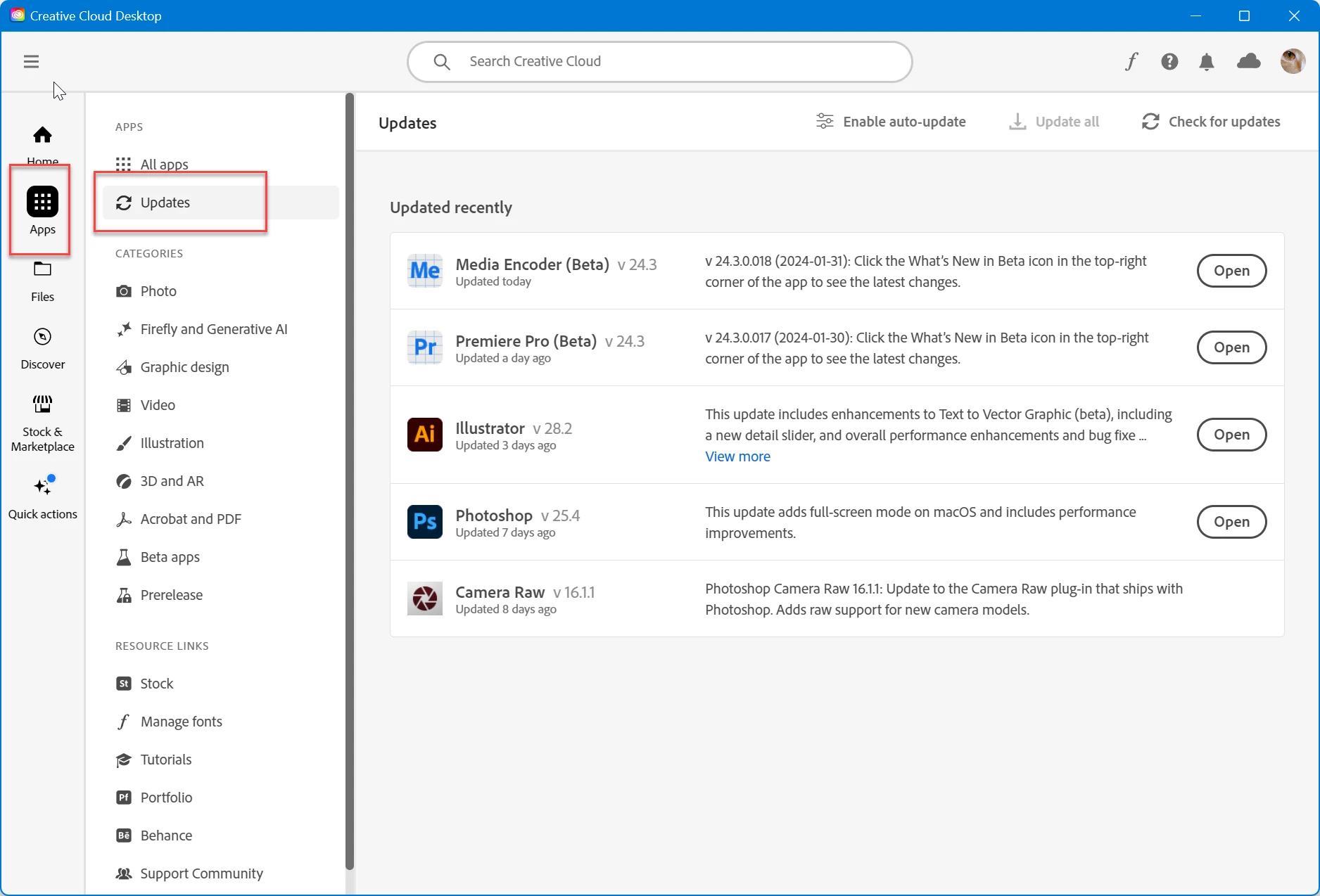Click the Premiere Pro (Beta) app icon
Screen dimensions: 1320x896
click(x=425, y=347)
